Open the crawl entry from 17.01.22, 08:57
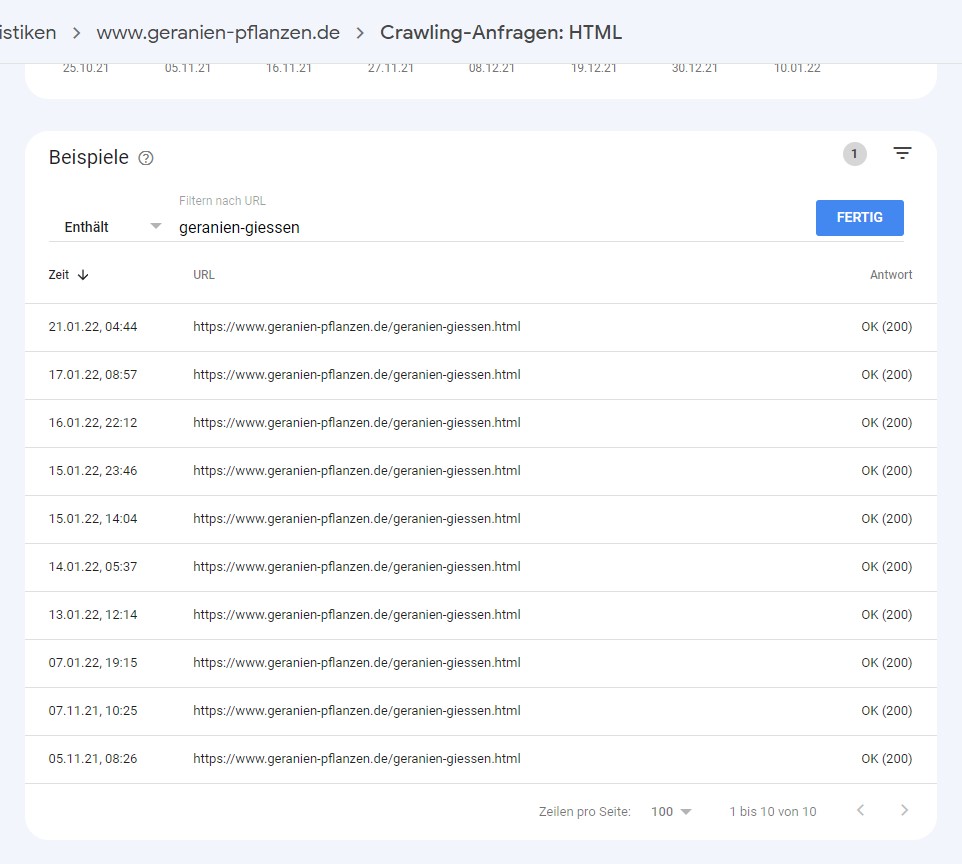The width and height of the screenshot is (962, 864). (x=356, y=375)
